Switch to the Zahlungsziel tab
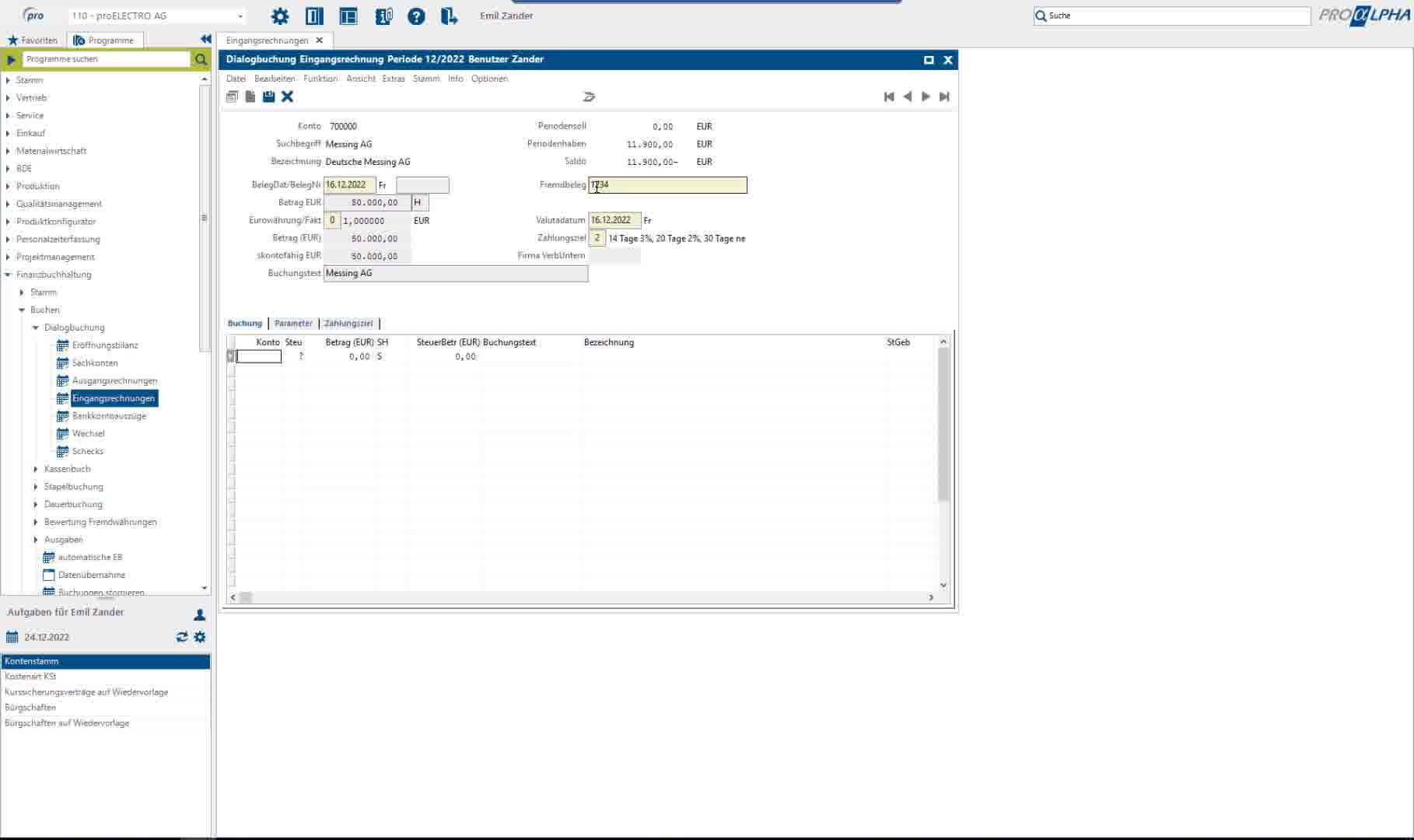1414x840 pixels. click(348, 323)
